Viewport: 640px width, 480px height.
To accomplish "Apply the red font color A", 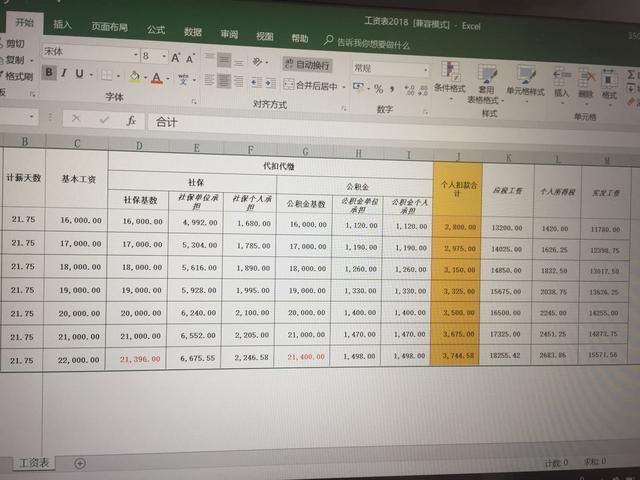I will pos(157,78).
